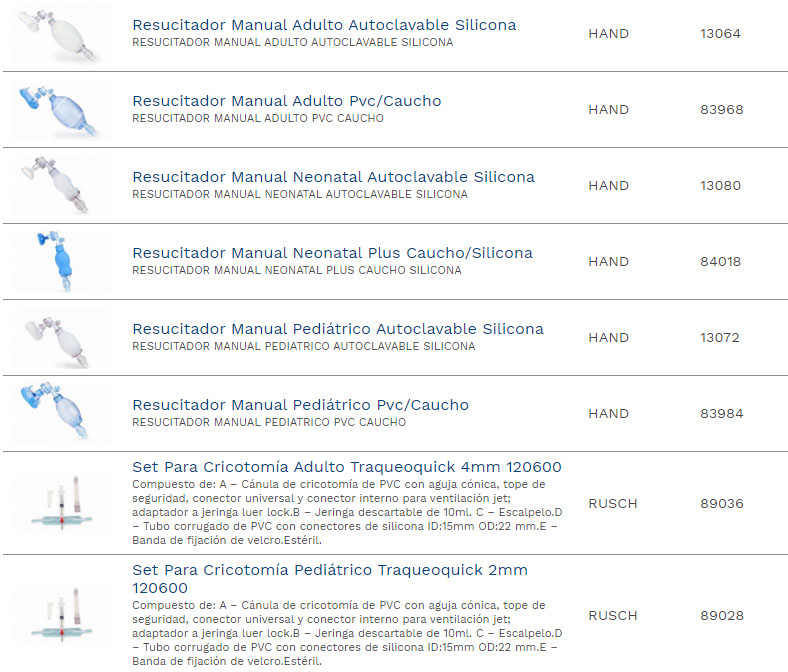Click the RUSCH brand for code 89036
Screen dimensions: 788x672
[612, 504]
